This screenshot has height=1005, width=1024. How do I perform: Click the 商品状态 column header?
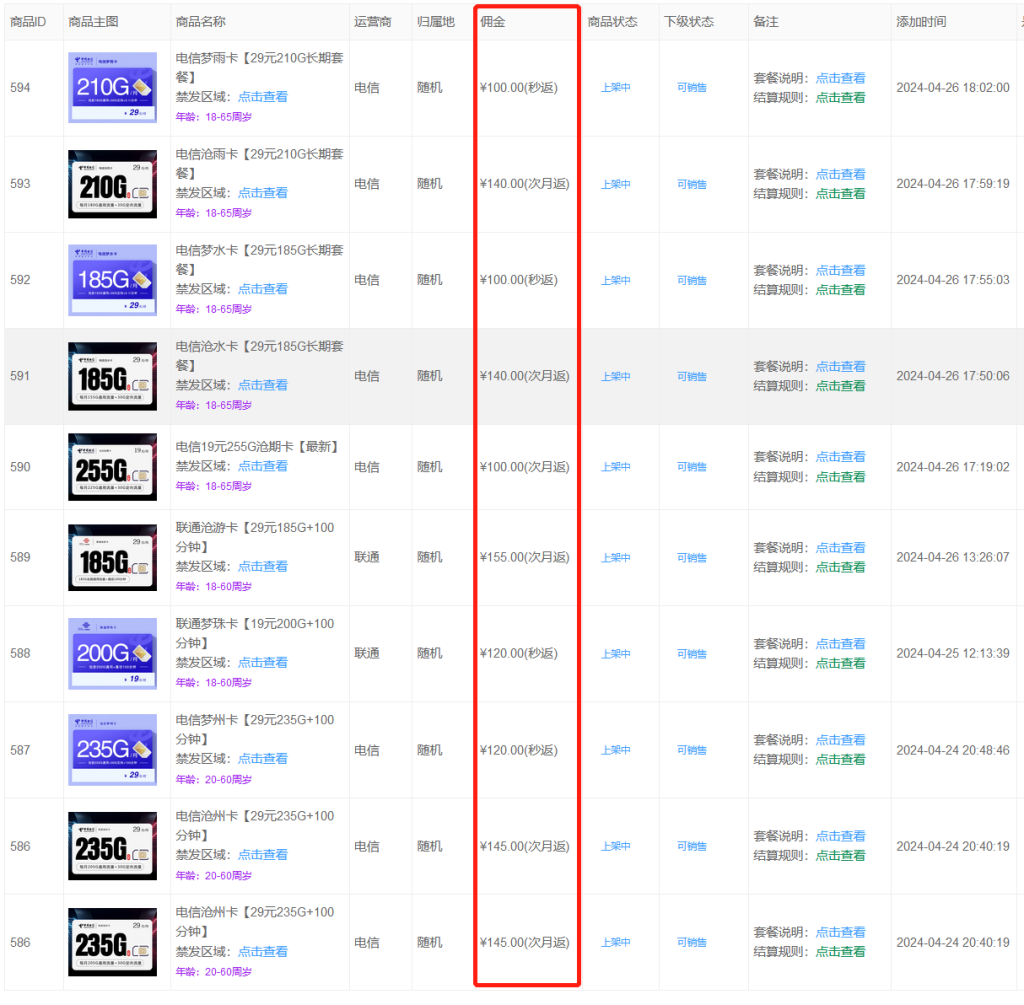[x=612, y=22]
